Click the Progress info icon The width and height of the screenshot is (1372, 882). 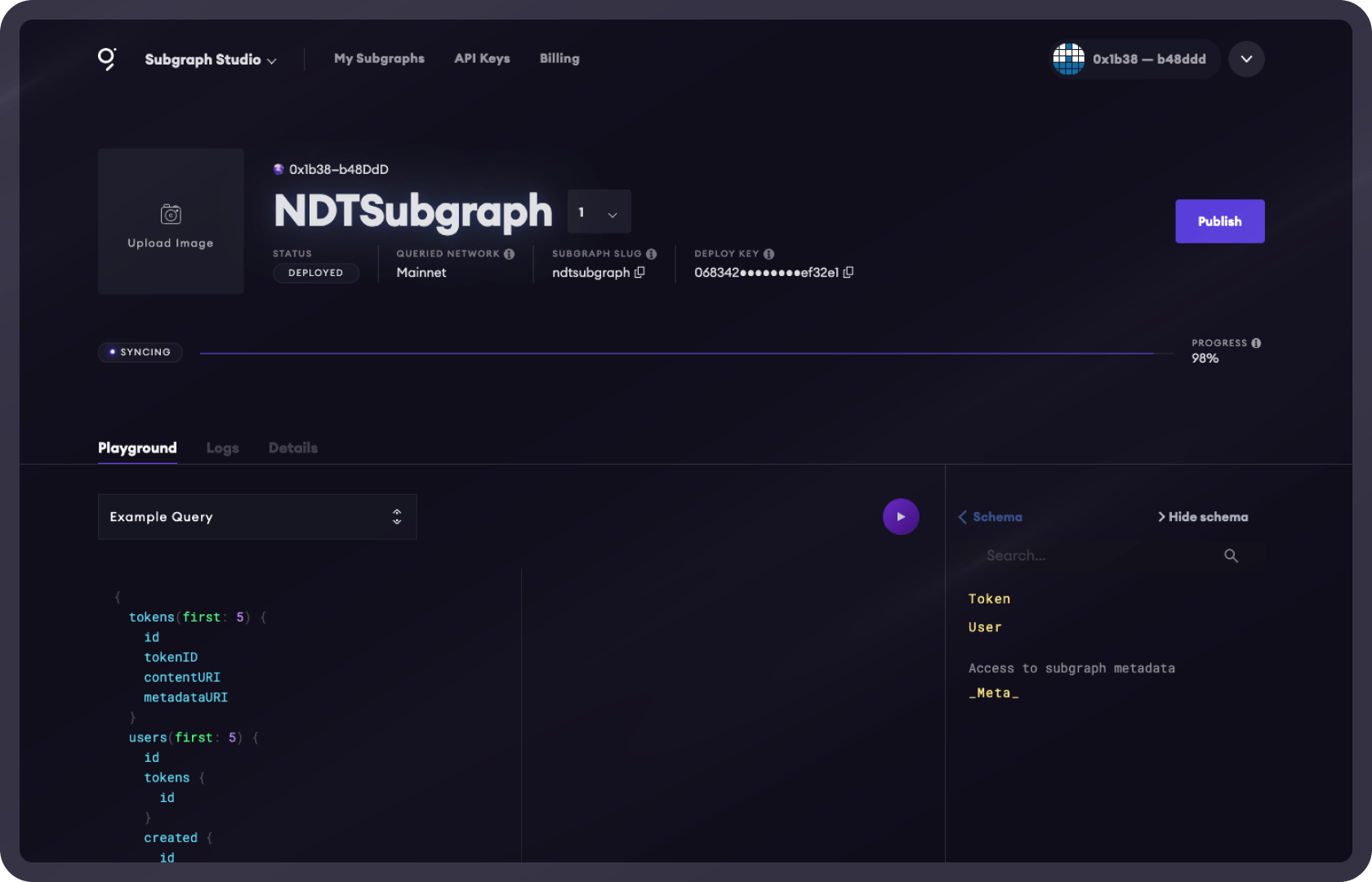click(x=1256, y=343)
